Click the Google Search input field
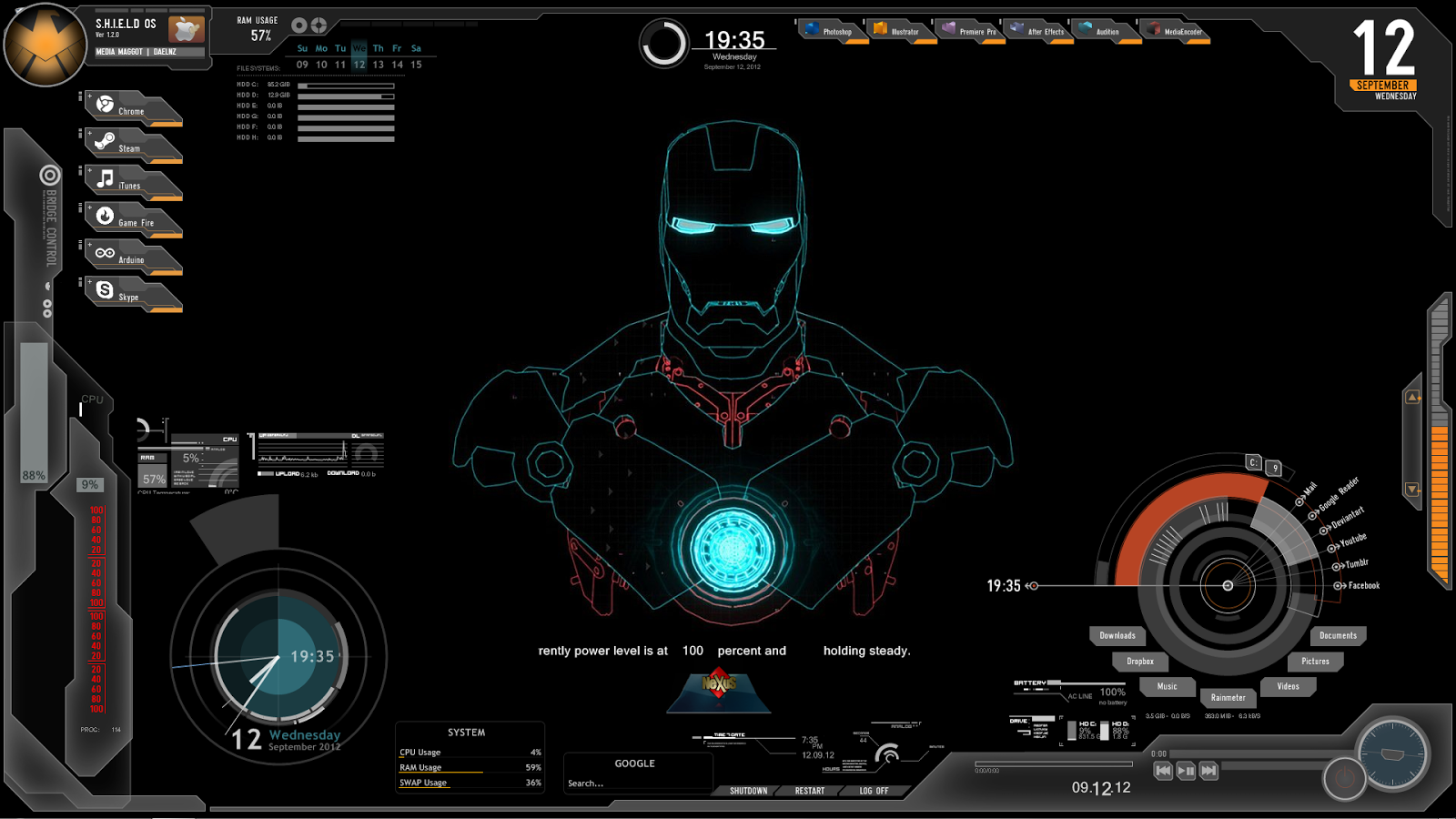The height and width of the screenshot is (819, 1456). 637,783
